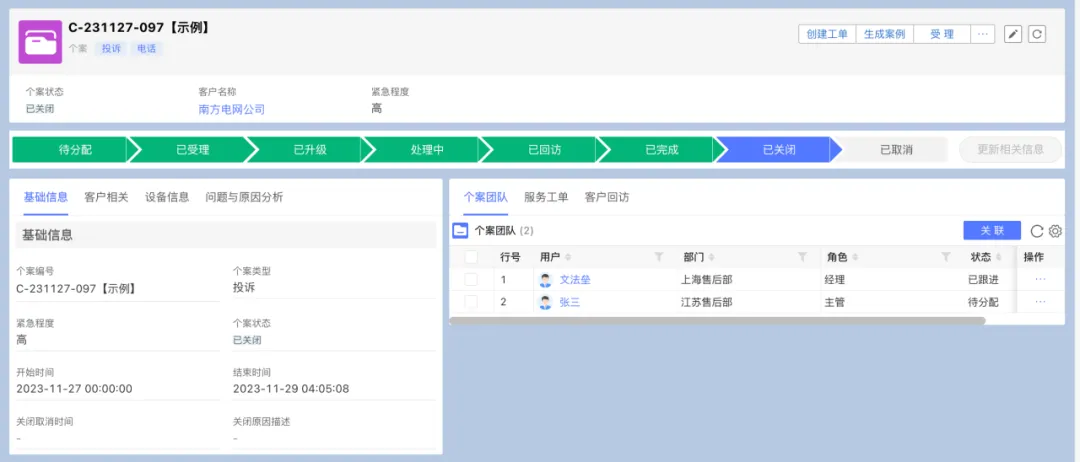The height and width of the screenshot is (462, 1080).
Task: Tick the checkbox for row 2 张三
Action: point(471,302)
